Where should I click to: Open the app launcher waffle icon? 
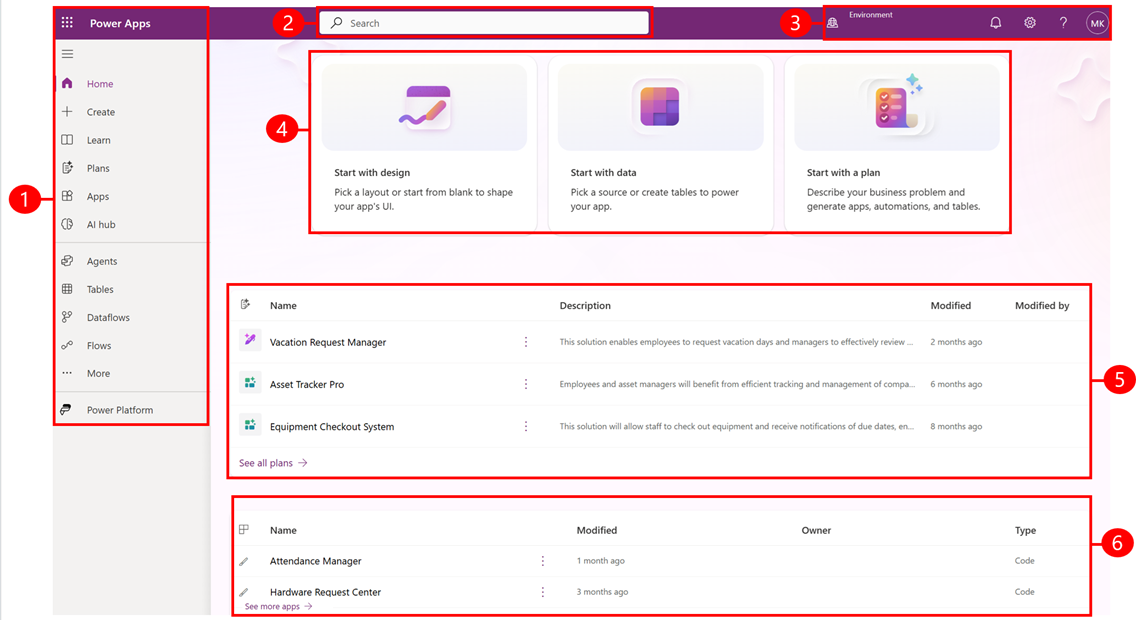[67, 22]
